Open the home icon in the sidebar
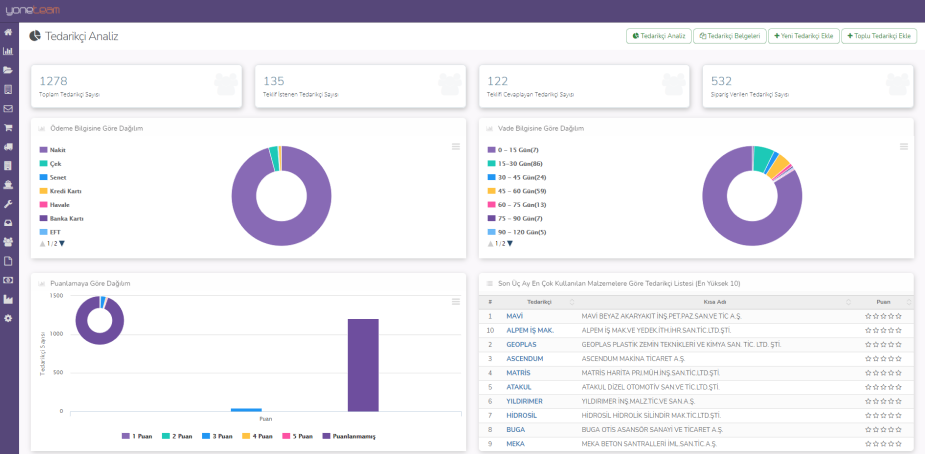This screenshot has height=454, width=925. tap(8, 32)
